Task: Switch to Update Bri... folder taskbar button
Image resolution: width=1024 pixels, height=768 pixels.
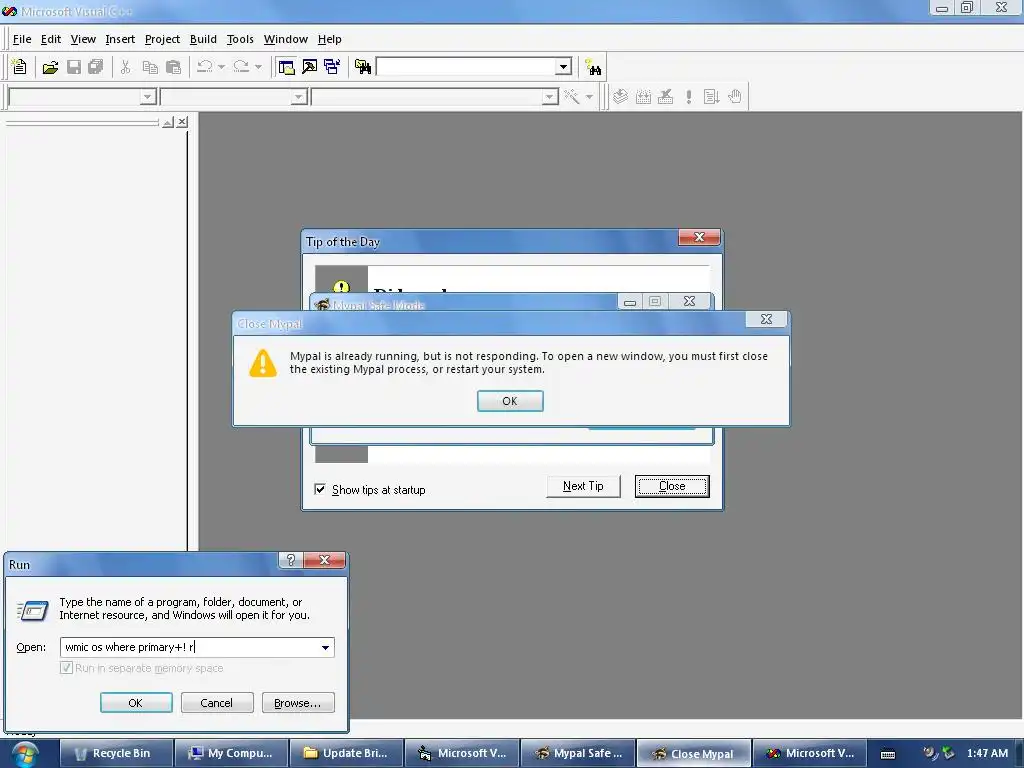Action: point(346,754)
